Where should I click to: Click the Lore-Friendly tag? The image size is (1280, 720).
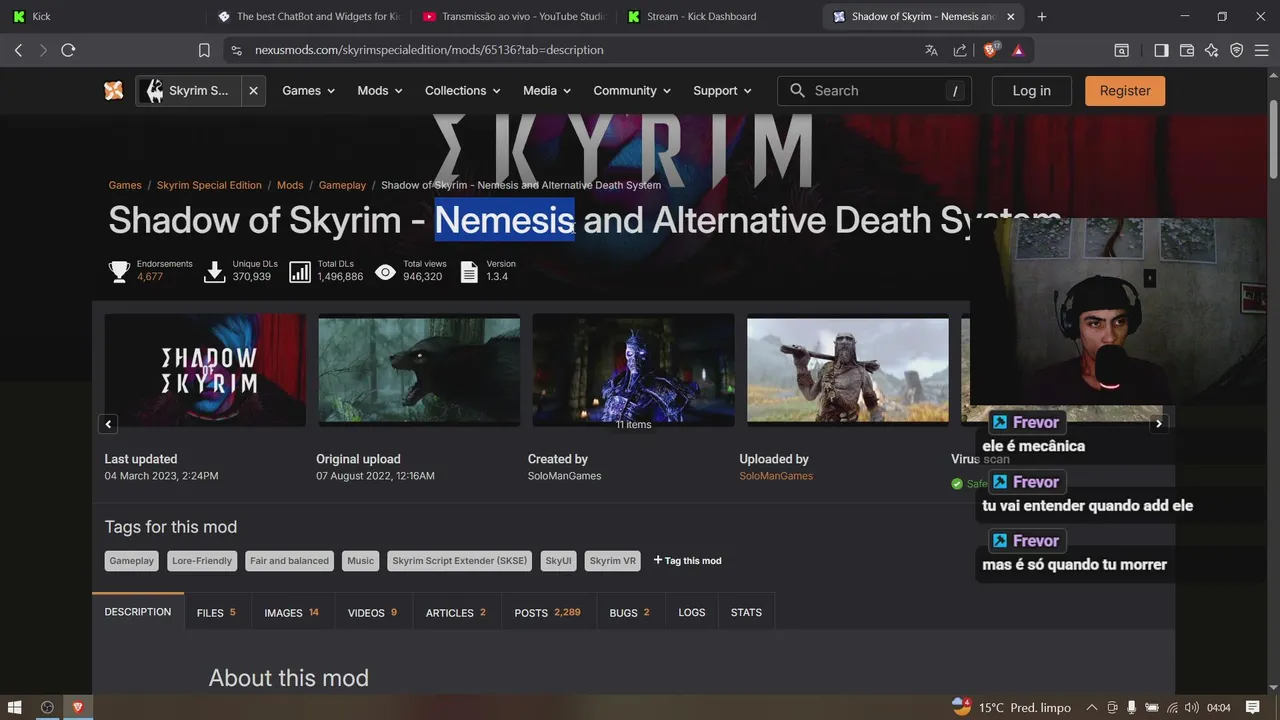[201, 561]
